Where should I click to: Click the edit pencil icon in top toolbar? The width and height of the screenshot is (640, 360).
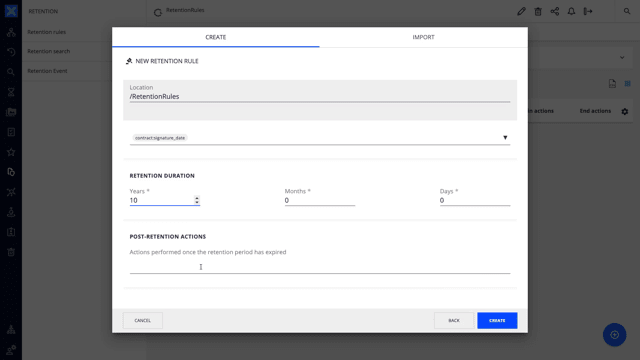[521, 11]
